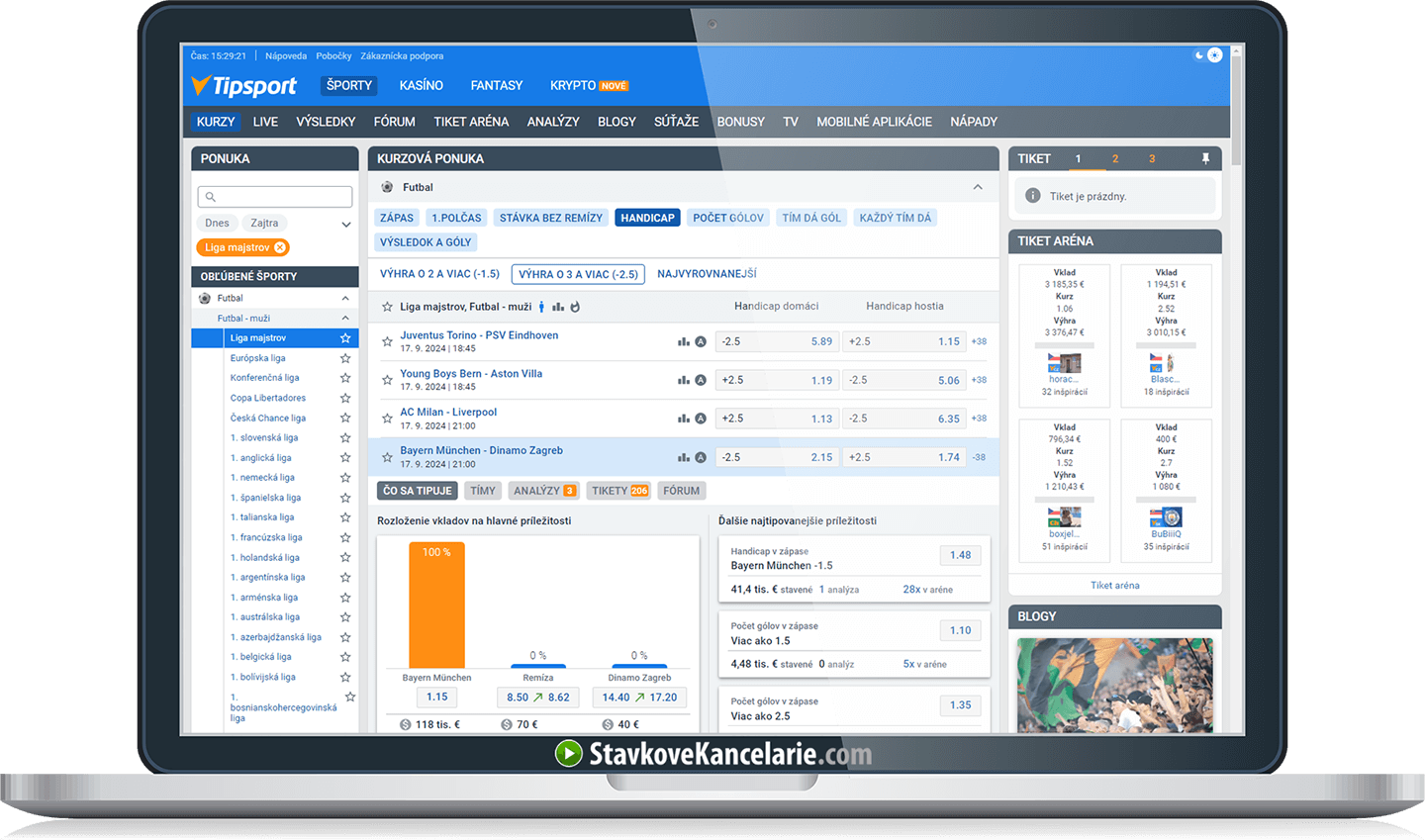Viewport: 1425px width, 840px height.
Task: Select VÝHRA O 2 A VIAC (-1.5) option
Action: click(x=439, y=274)
